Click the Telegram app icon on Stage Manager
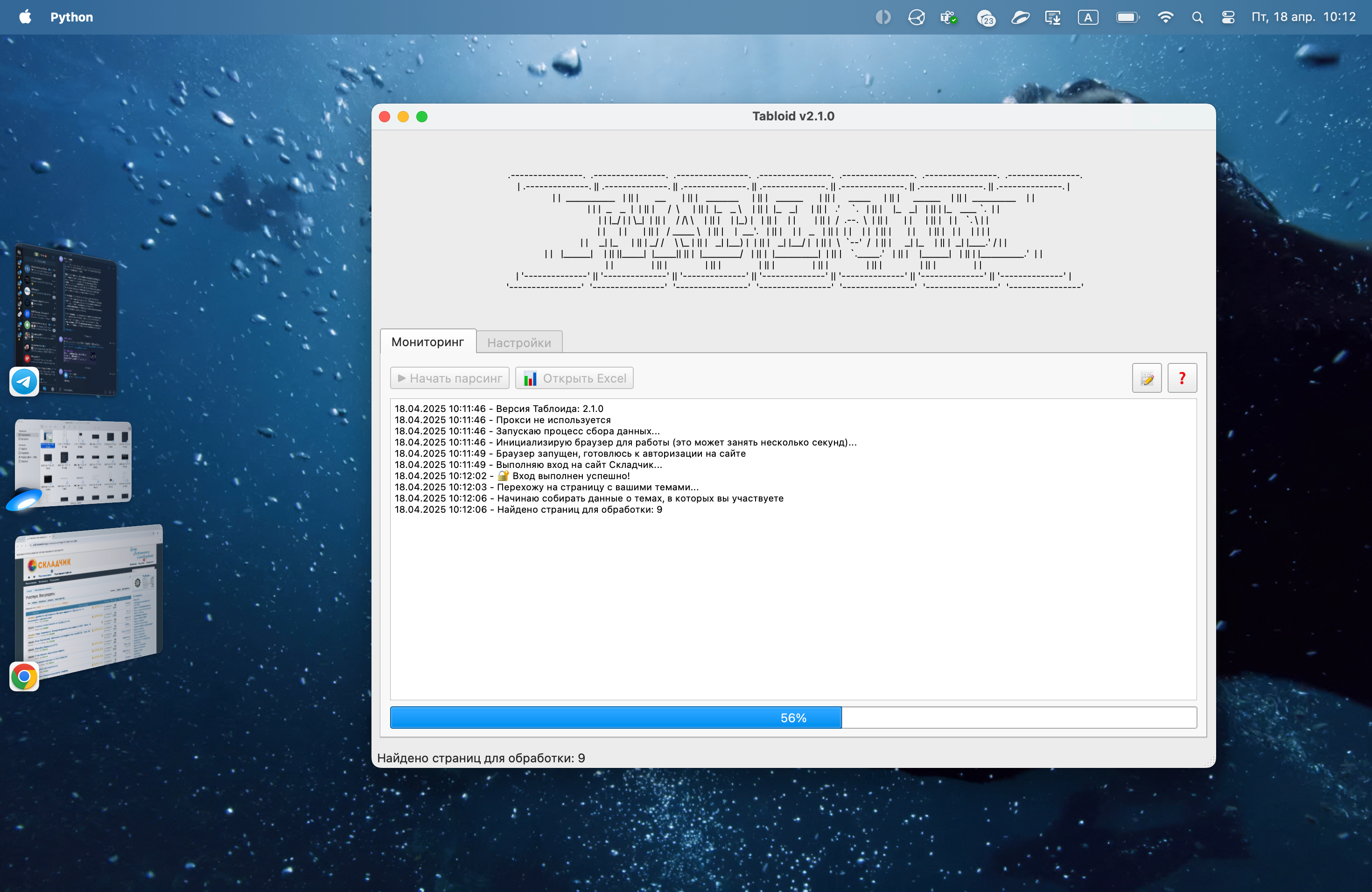Viewport: 1372px width, 892px height. (x=24, y=382)
